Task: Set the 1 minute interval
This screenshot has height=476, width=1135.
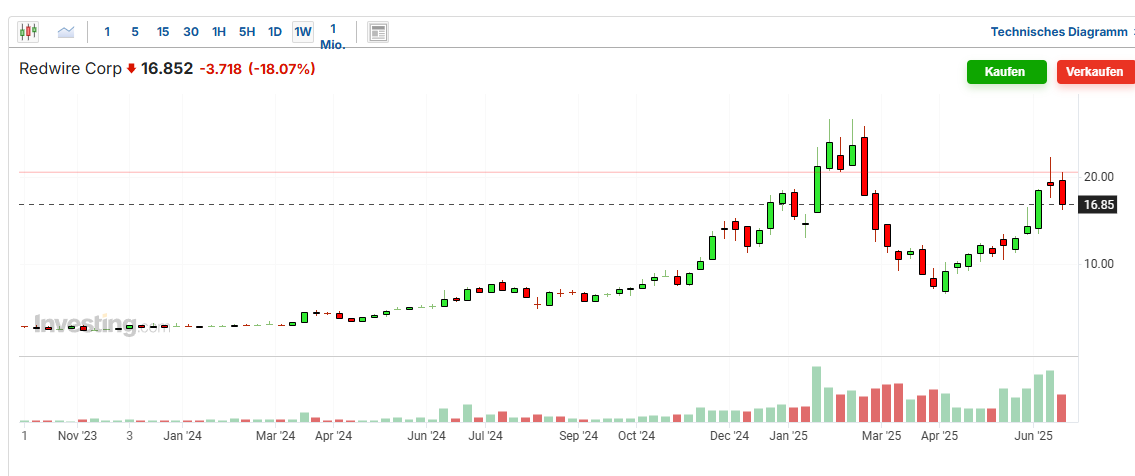Action: click(107, 32)
